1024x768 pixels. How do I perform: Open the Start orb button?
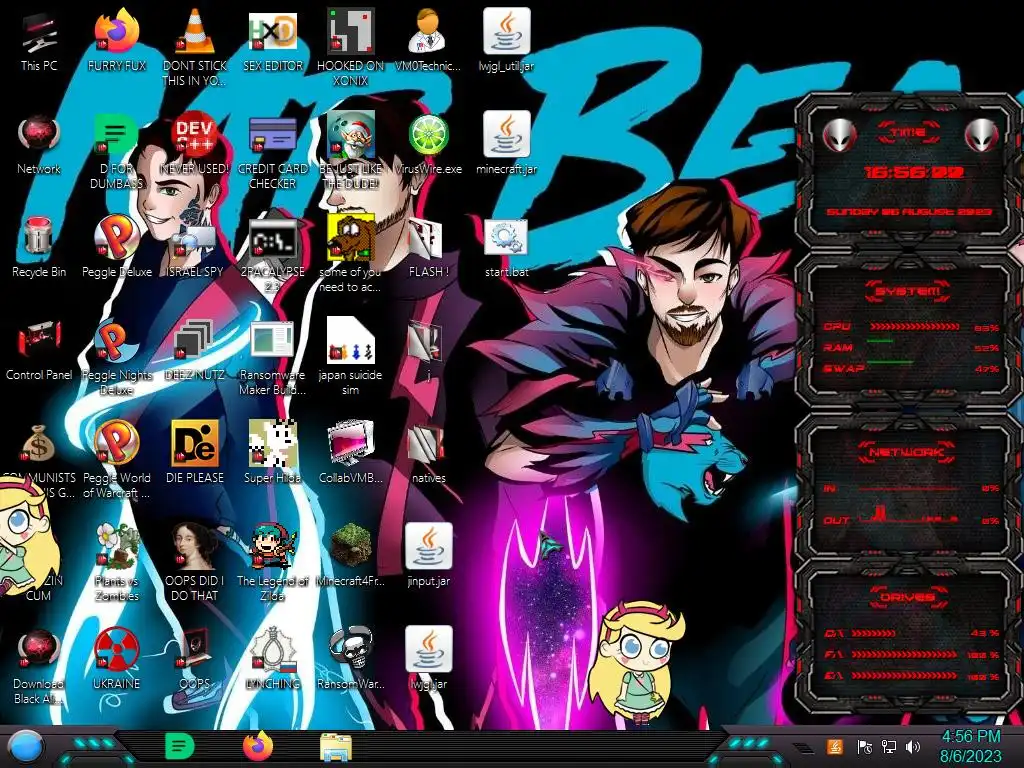(x=25, y=748)
